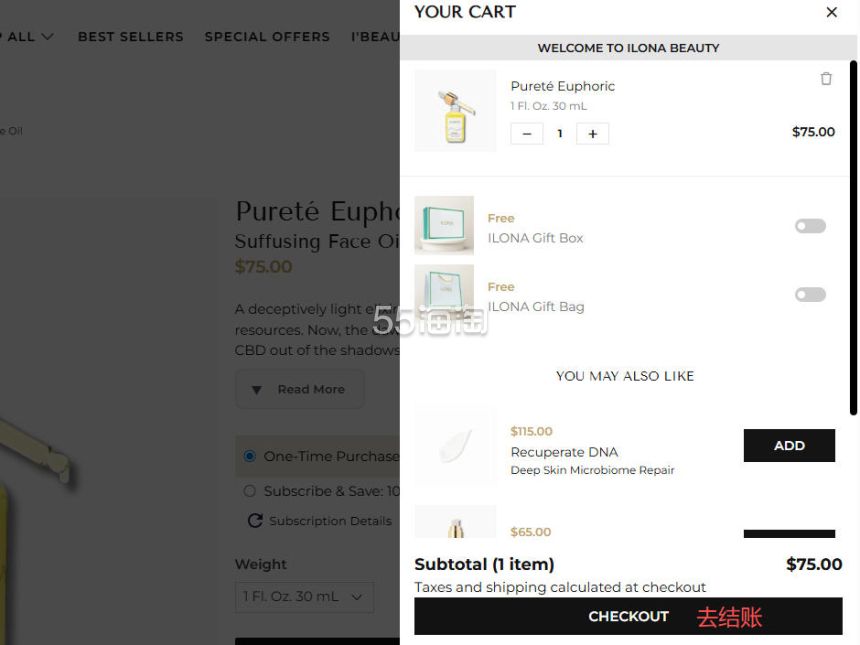The width and height of the screenshot is (860, 645).
Task: Click the ILONA Gift Box image
Action: tap(444, 225)
